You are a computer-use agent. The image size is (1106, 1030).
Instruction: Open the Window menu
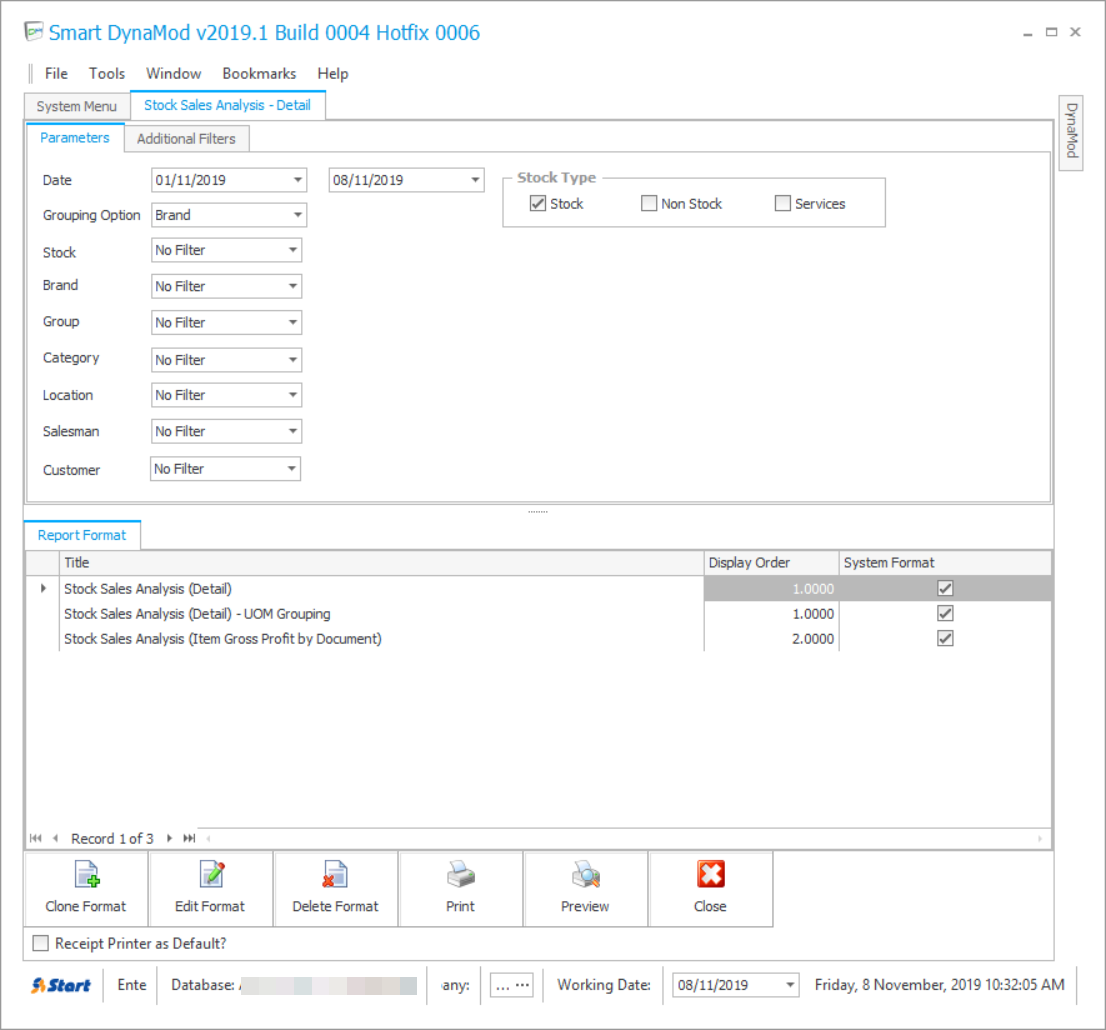pos(174,73)
